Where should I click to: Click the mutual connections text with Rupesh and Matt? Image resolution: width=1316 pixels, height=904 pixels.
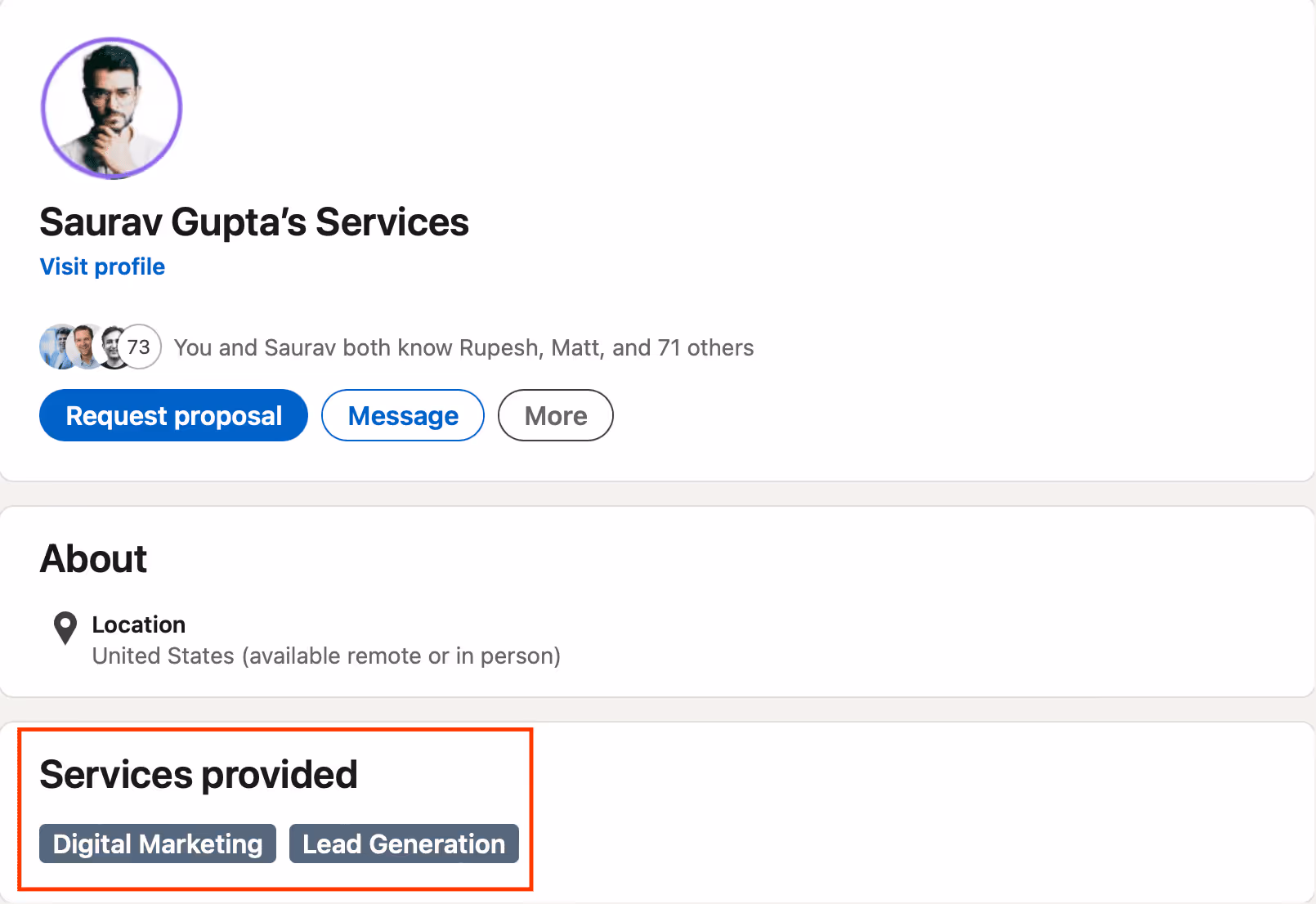tap(463, 347)
